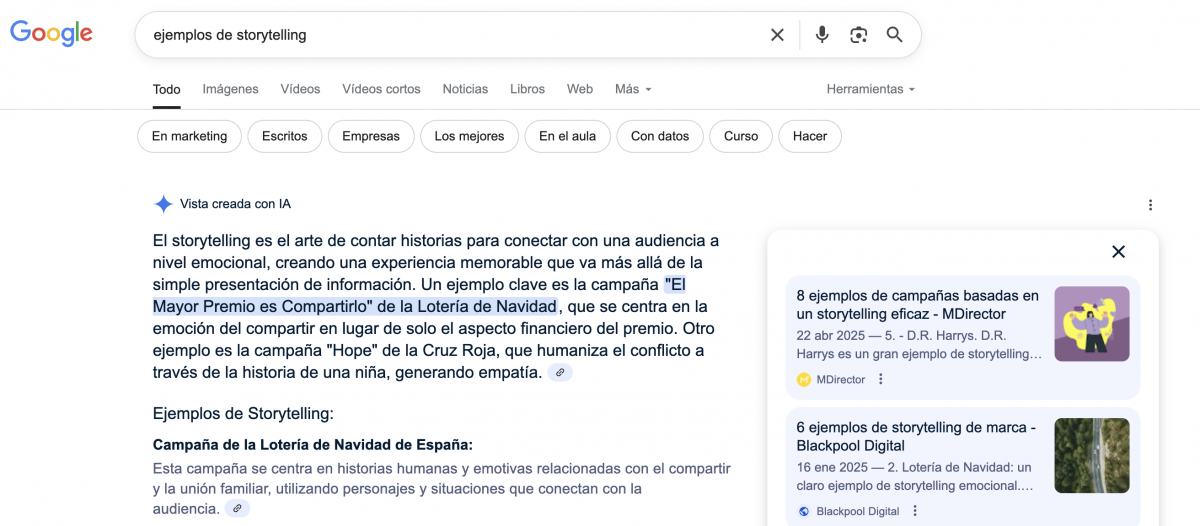Apply the 'Curso' filter chip
Viewport: 1200px width, 526px height.
point(741,136)
